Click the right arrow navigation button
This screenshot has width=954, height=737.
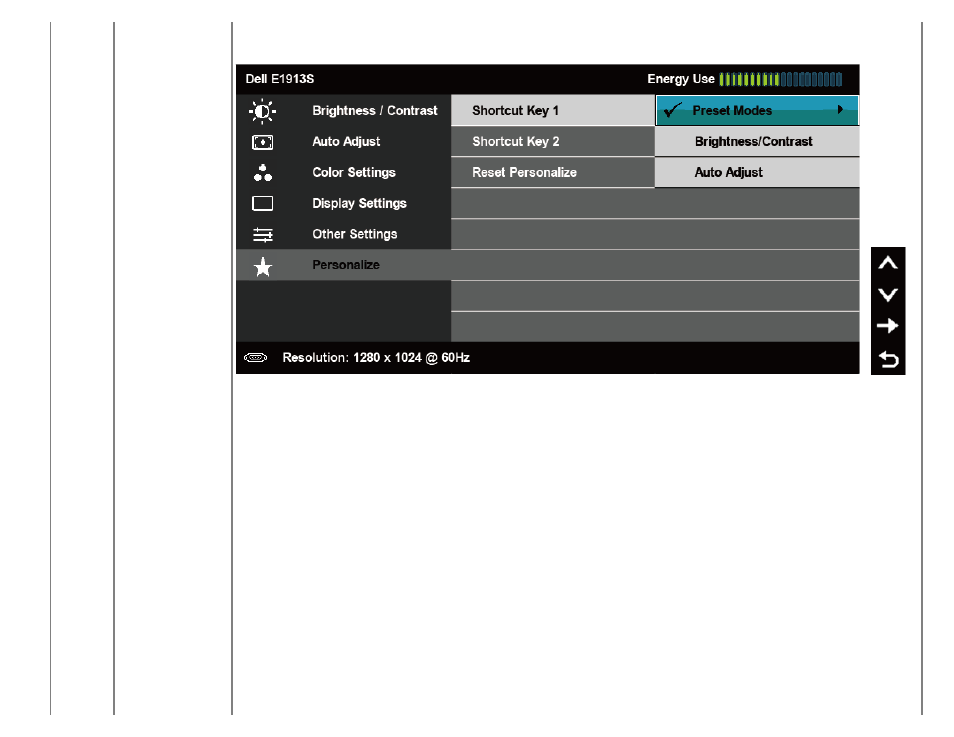[888, 326]
